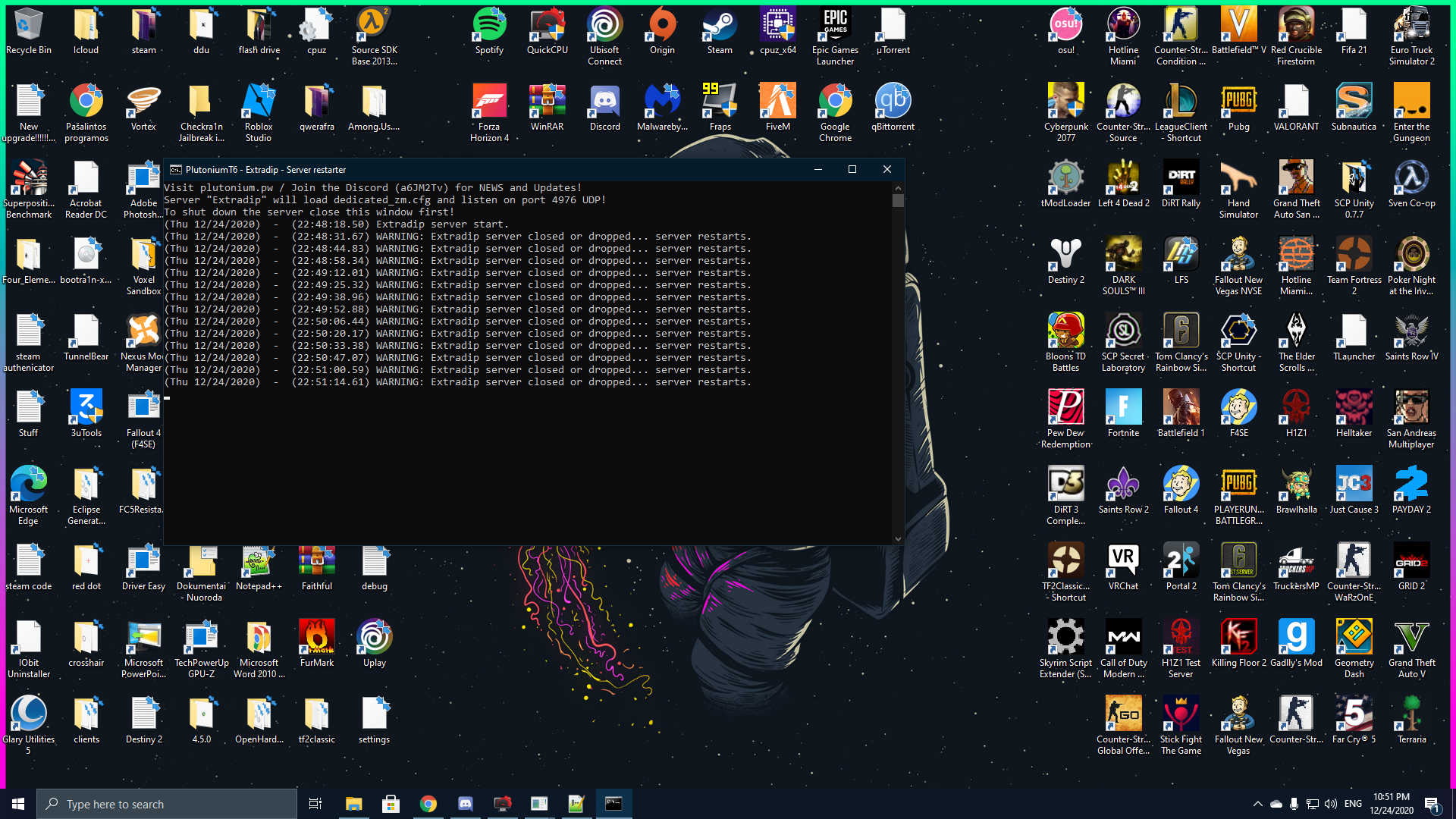Open the Discord desktop icon
The width and height of the screenshot is (1456, 819).
604,108
